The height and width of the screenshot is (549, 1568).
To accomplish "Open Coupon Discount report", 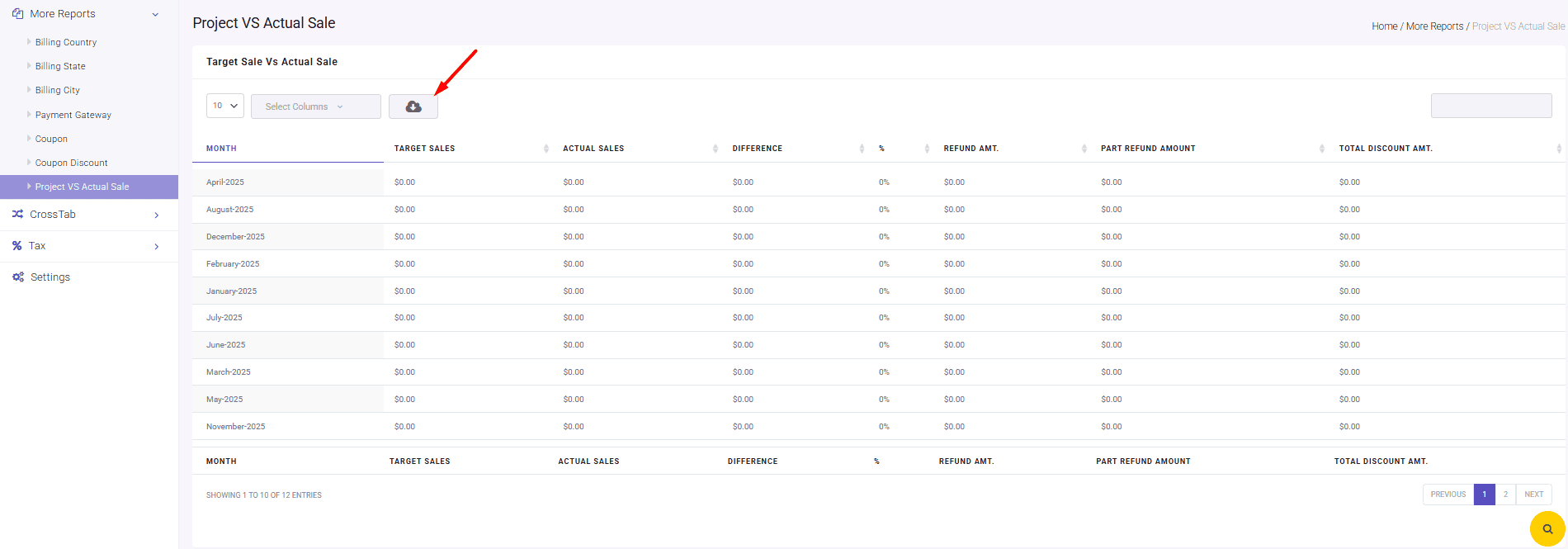I will [72, 163].
